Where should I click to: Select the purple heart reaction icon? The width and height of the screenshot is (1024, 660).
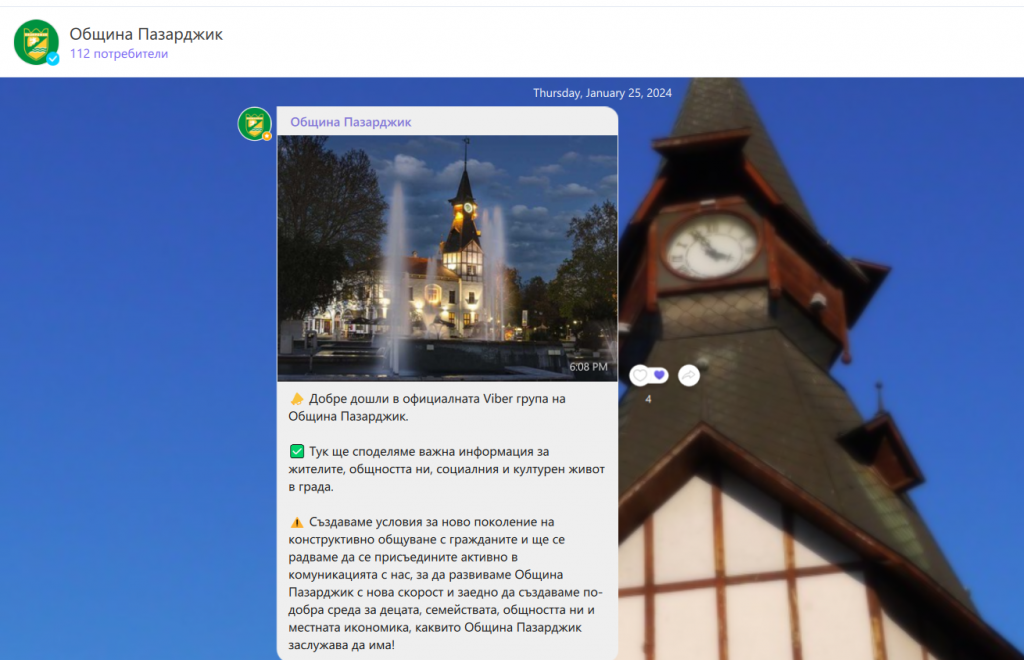click(660, 375)
